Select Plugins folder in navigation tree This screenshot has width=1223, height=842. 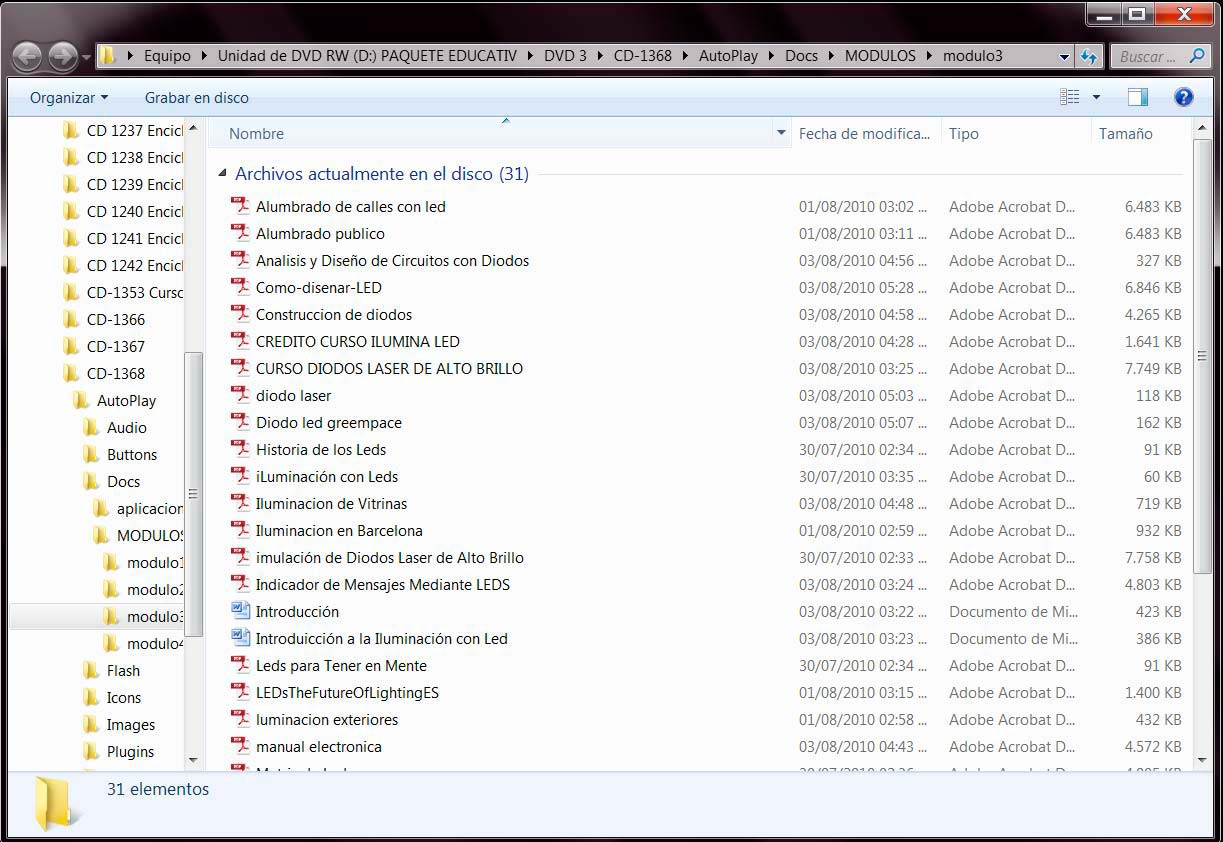[x=119, y=751]
